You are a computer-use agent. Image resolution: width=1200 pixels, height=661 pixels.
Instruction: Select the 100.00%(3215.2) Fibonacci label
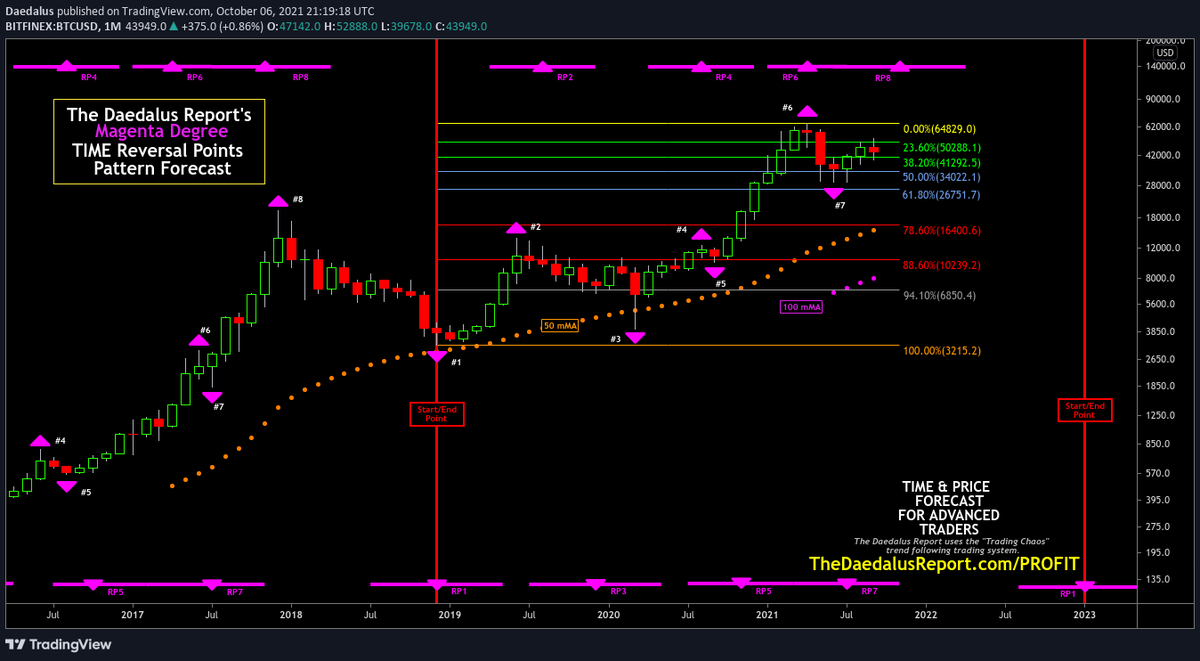[x=943, y=351]
